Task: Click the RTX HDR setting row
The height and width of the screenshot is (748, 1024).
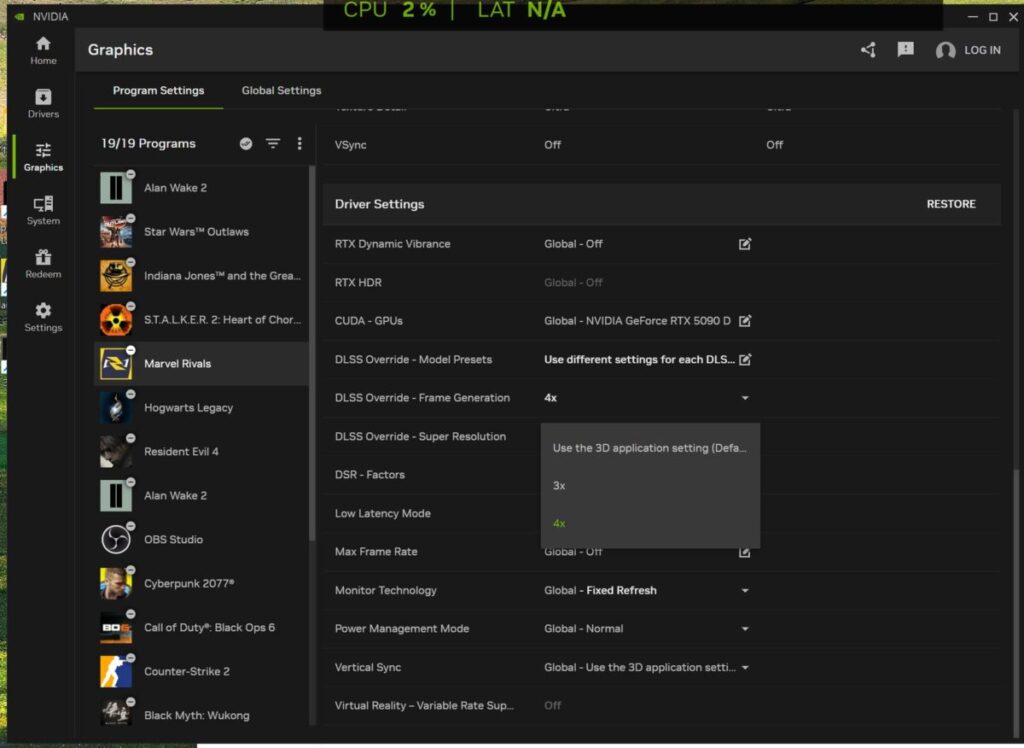Action: click(661, 282)
